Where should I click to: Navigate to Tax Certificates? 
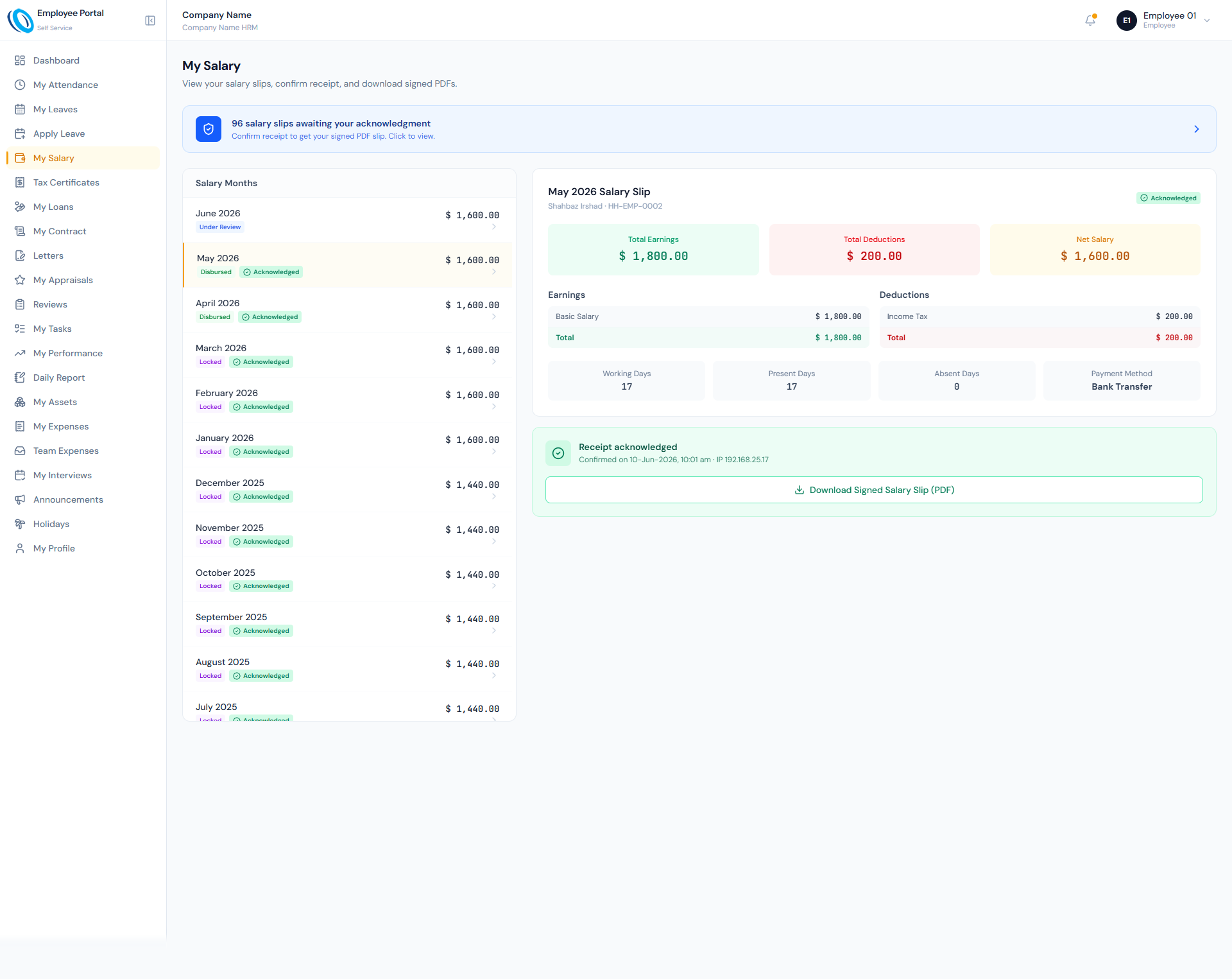pyautogui.click(x=83, y=182)
